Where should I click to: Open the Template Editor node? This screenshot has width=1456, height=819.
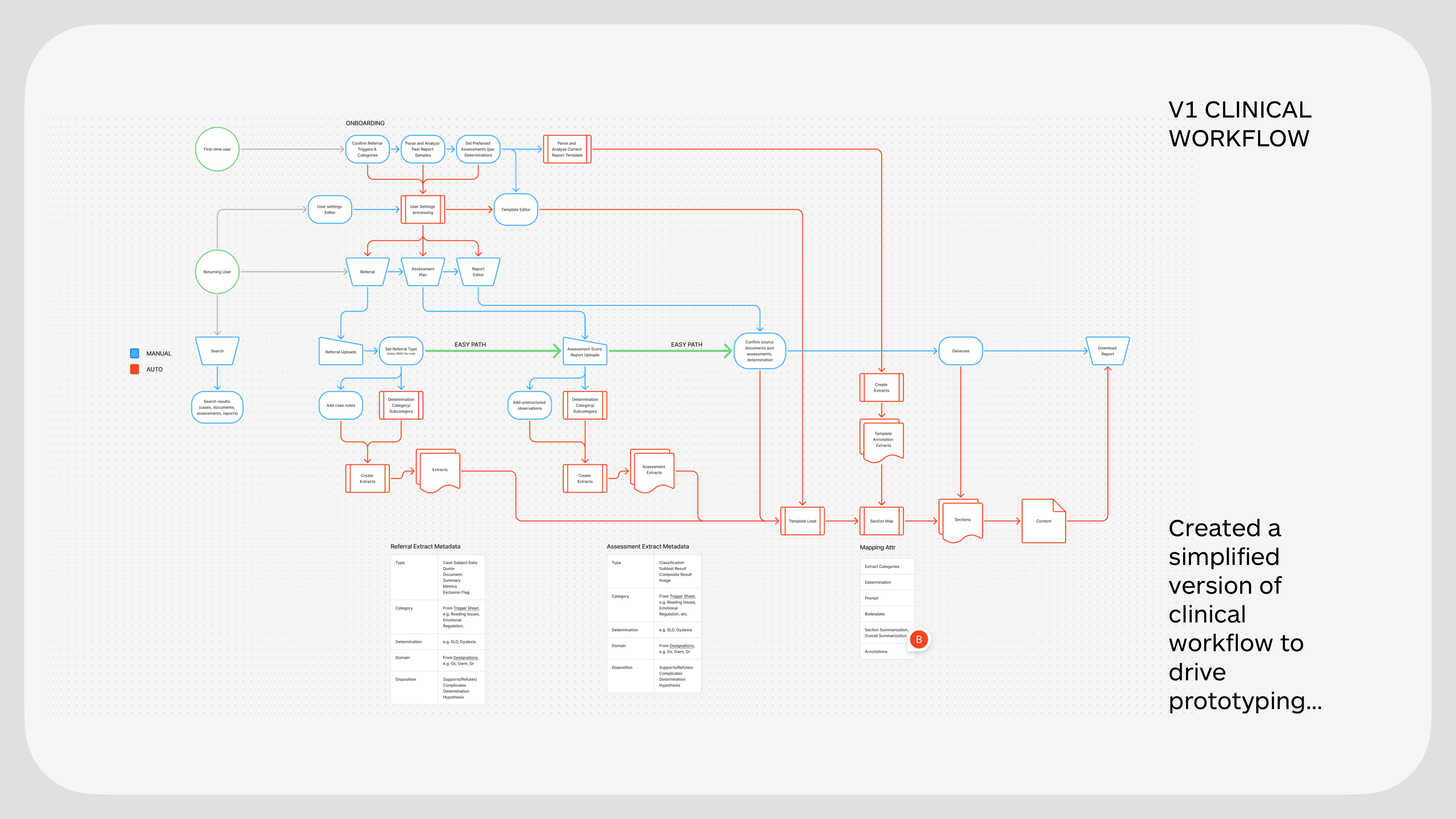pos(515,210)
